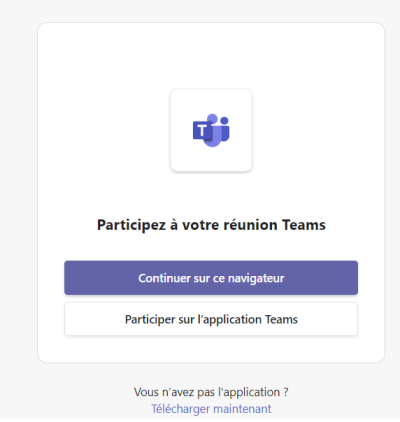The width and height of the screenshot is (400, 422).
Task: Select the purple primary join button
Action: (211, 278)
